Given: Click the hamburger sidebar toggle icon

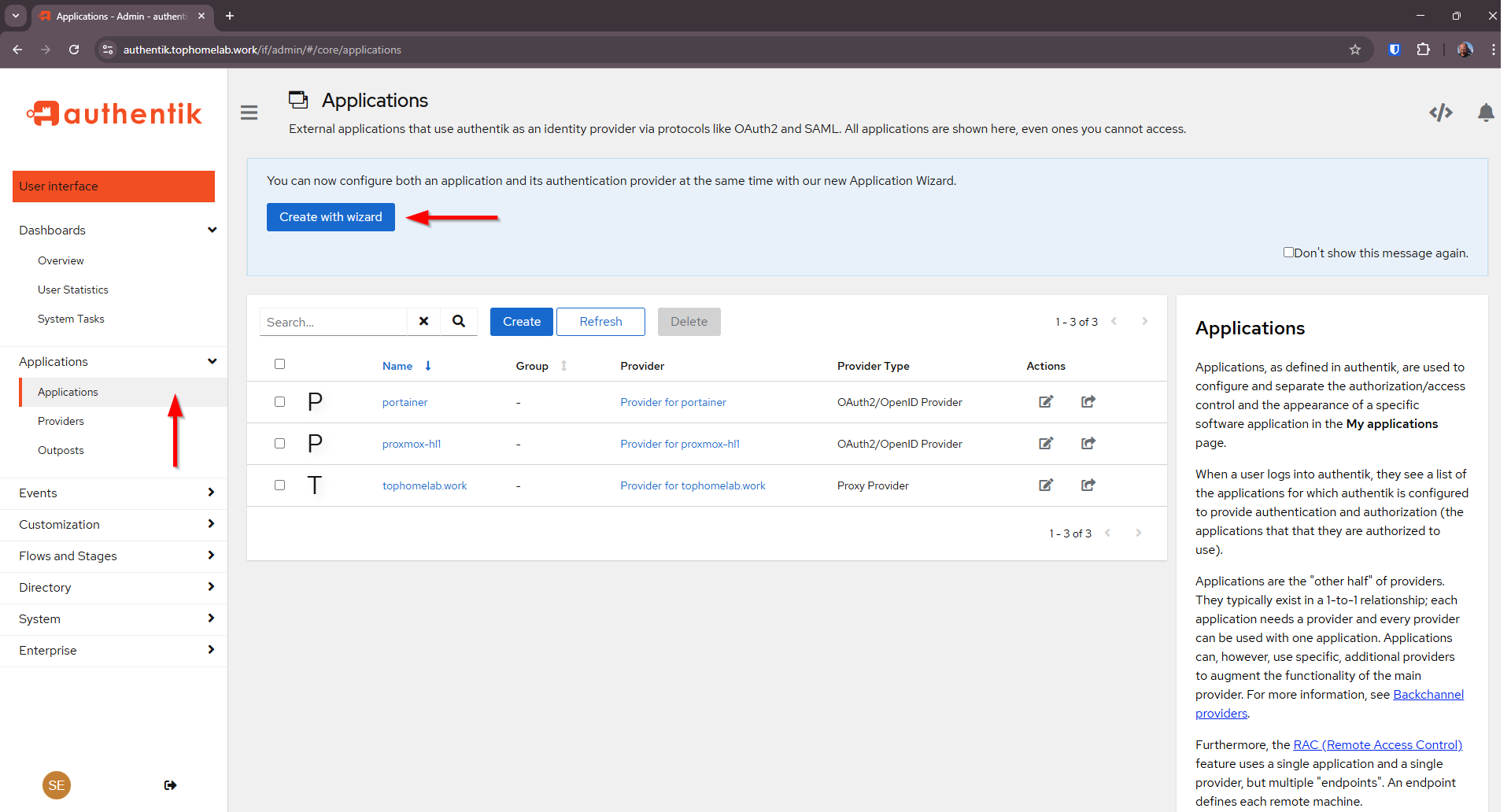Looking at the screenshot, I should tap(249, 113).
